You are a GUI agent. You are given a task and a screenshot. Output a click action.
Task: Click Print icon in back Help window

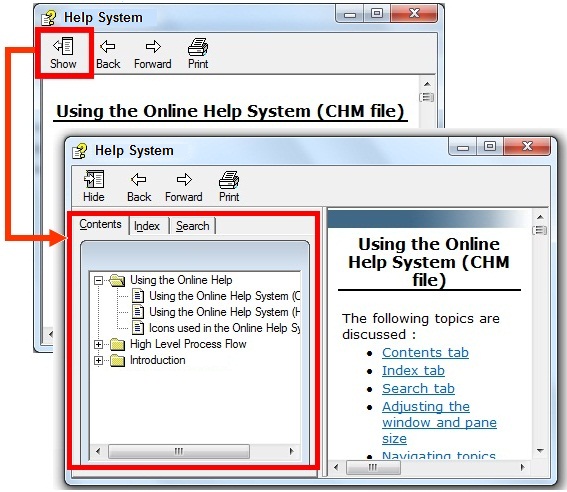coord(198,47)
